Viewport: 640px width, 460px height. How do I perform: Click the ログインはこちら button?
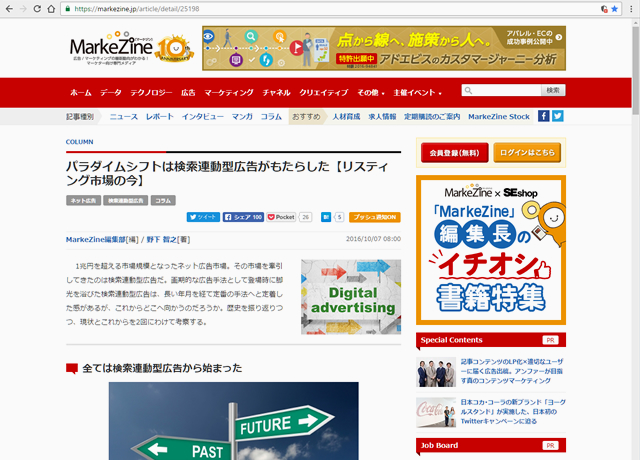coord(528,153)
